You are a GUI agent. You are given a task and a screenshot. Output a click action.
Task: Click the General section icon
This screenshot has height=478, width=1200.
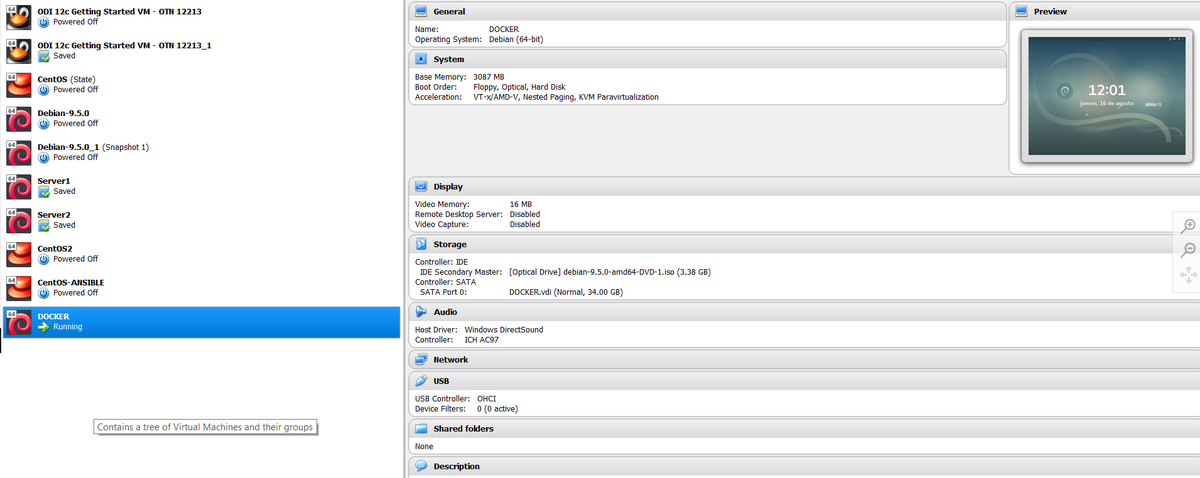pos(421,11)
